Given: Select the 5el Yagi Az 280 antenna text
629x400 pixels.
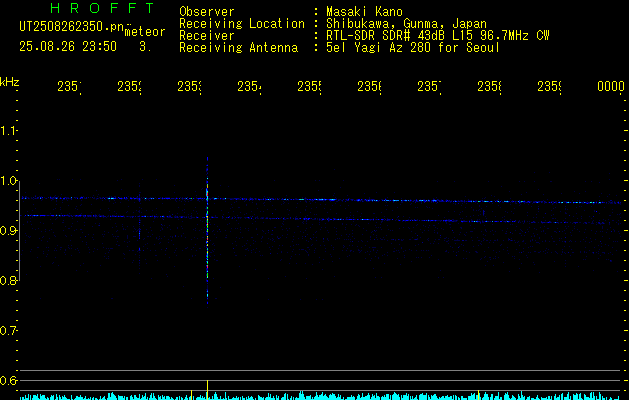Looking at the screenshot, I should point(413,48).
